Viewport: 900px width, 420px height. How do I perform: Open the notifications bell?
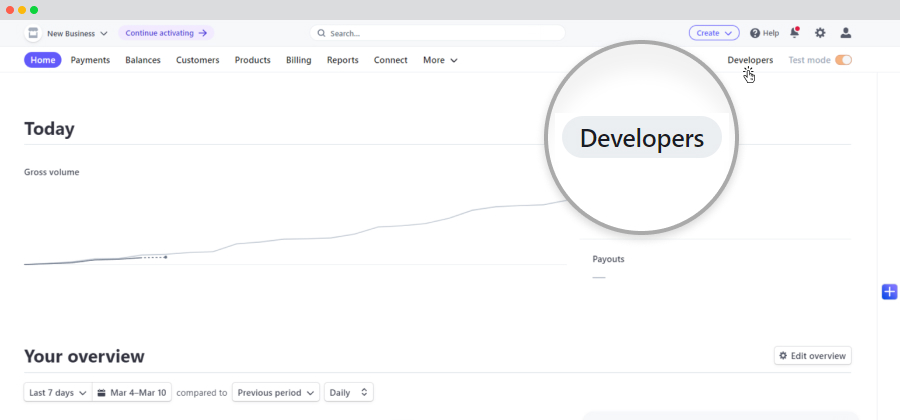[x=794, y=33]
